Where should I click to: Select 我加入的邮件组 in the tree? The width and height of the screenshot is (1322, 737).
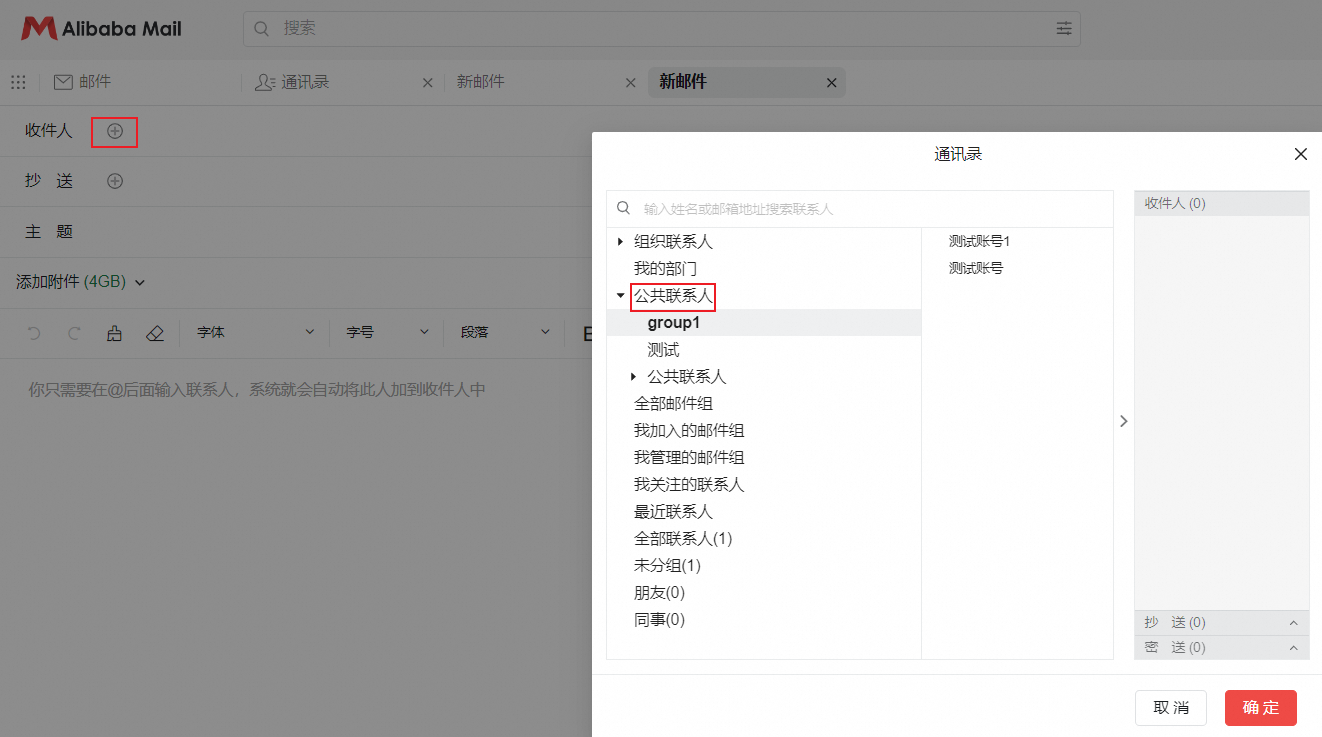[689, 431]
